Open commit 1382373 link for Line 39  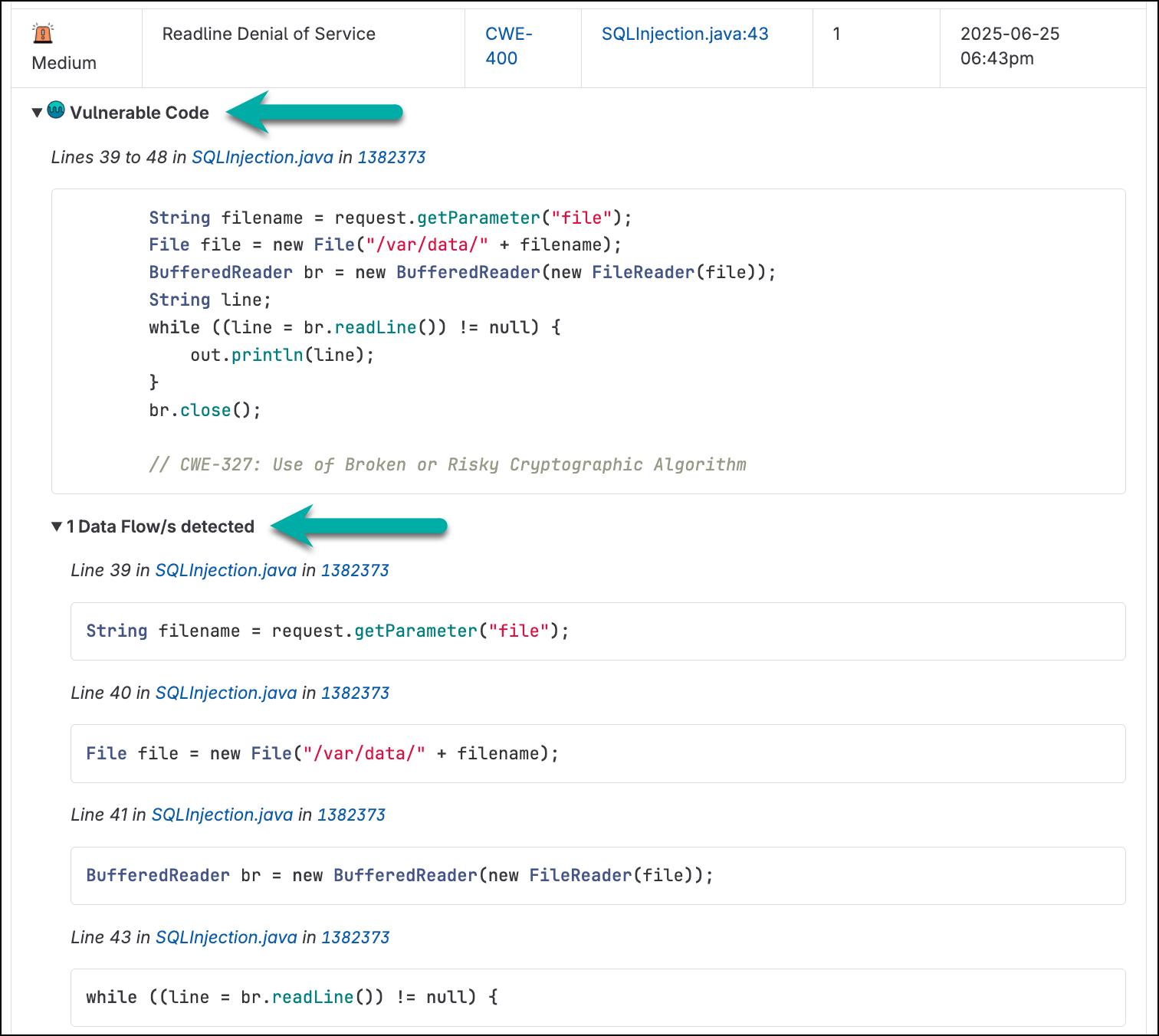(355, 570)
